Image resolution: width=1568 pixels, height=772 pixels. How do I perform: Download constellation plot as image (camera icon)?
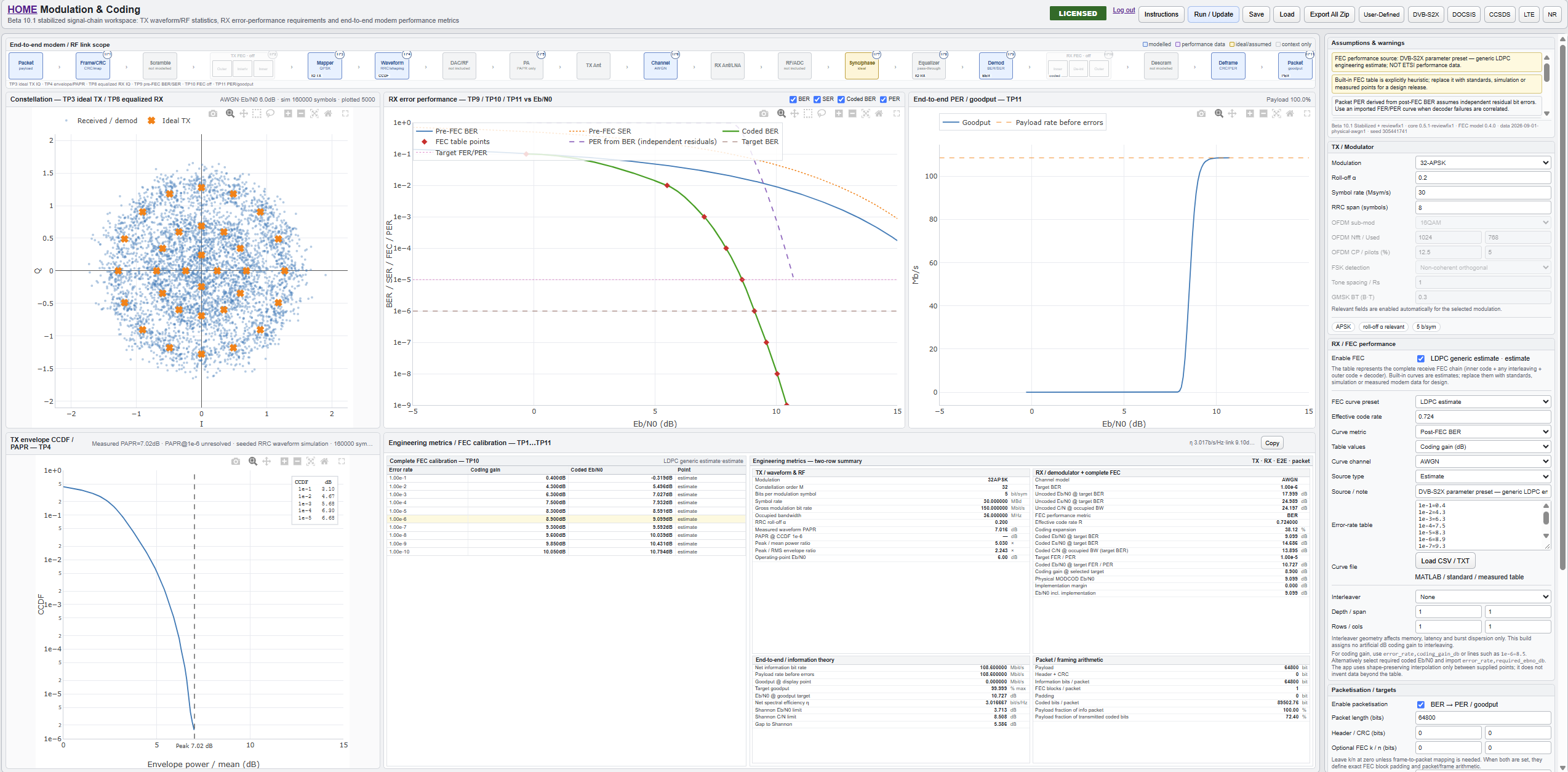(213, 113)
